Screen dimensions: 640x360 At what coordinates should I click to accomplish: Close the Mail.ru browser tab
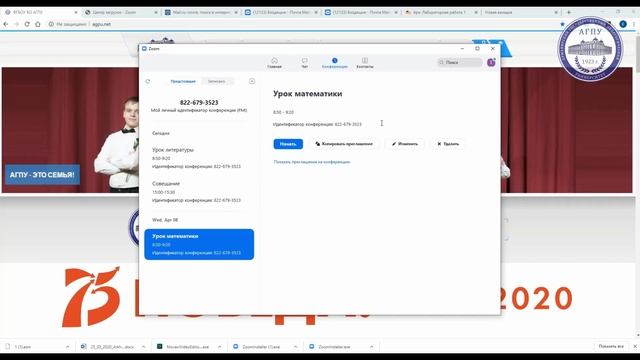click(236, 13)
